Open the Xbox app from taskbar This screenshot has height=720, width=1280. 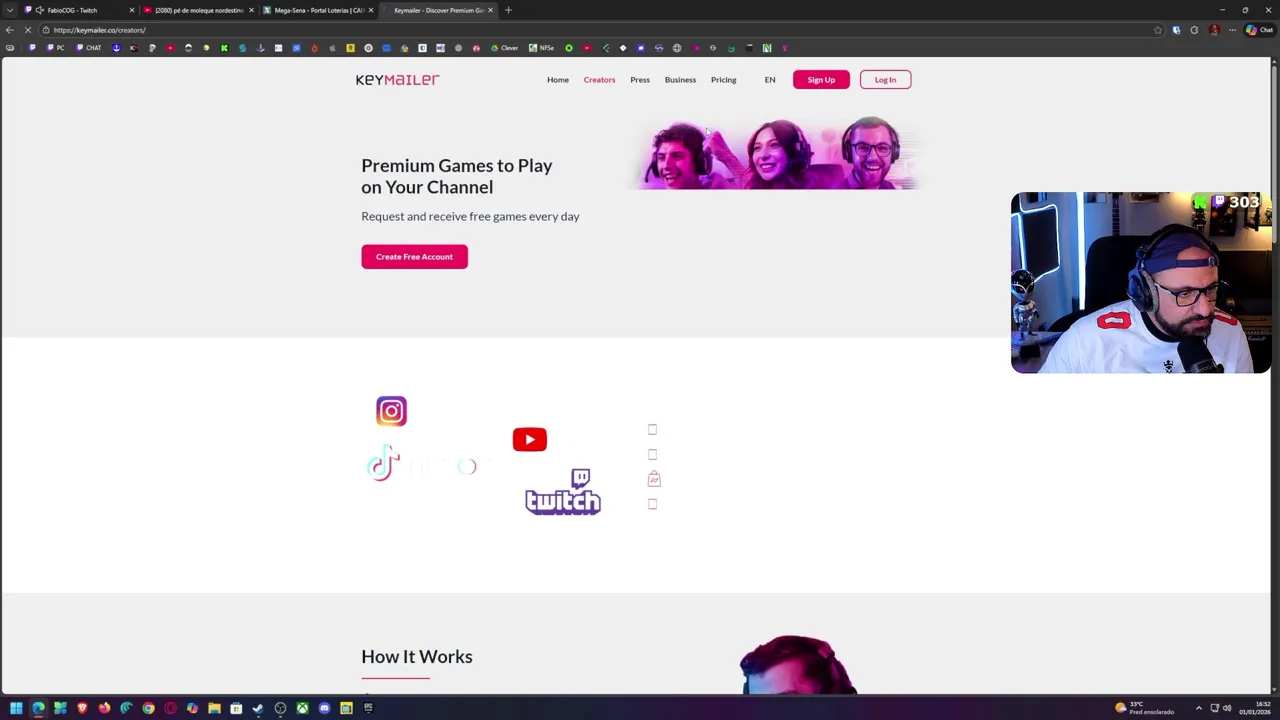pos(302,709)
